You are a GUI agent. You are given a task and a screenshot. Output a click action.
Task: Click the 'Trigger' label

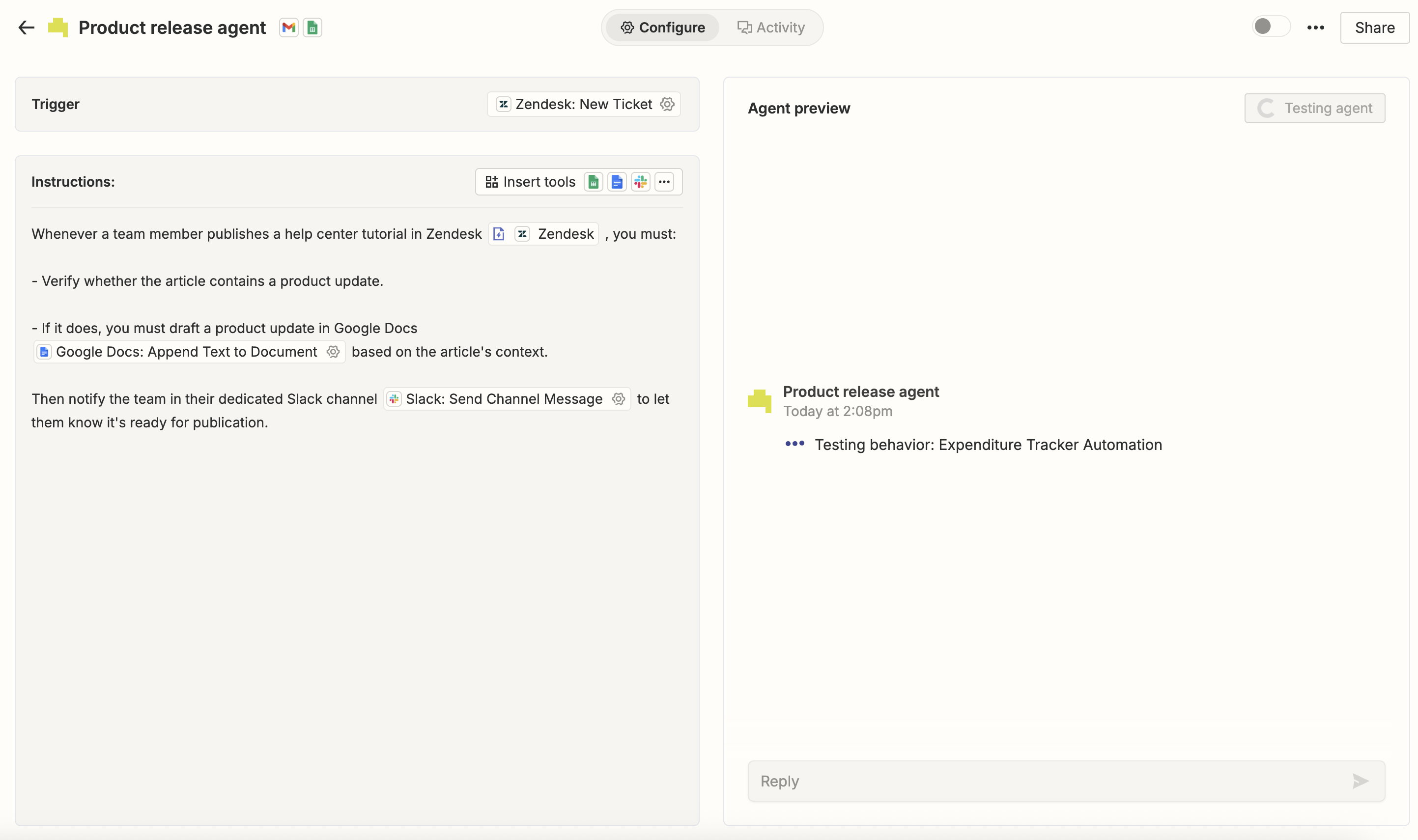point(56,104)
